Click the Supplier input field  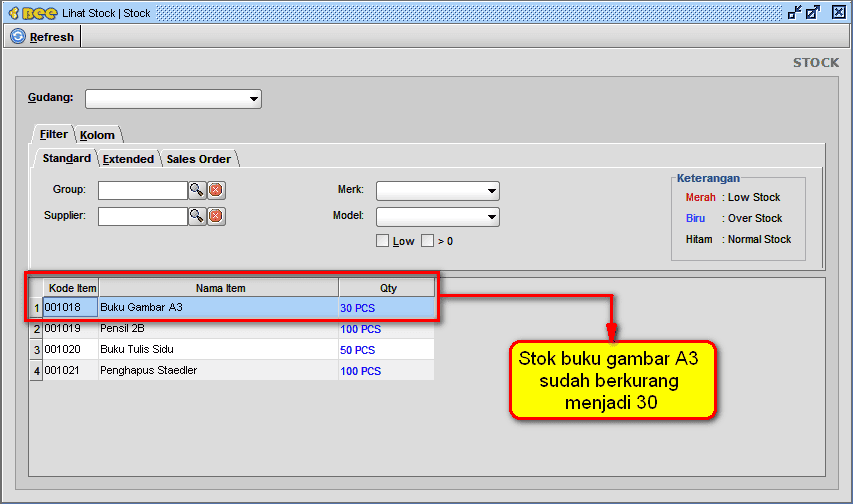143,216
